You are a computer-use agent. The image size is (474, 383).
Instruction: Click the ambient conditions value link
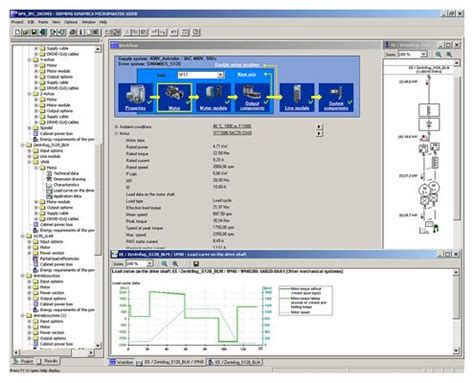[232, 126]
